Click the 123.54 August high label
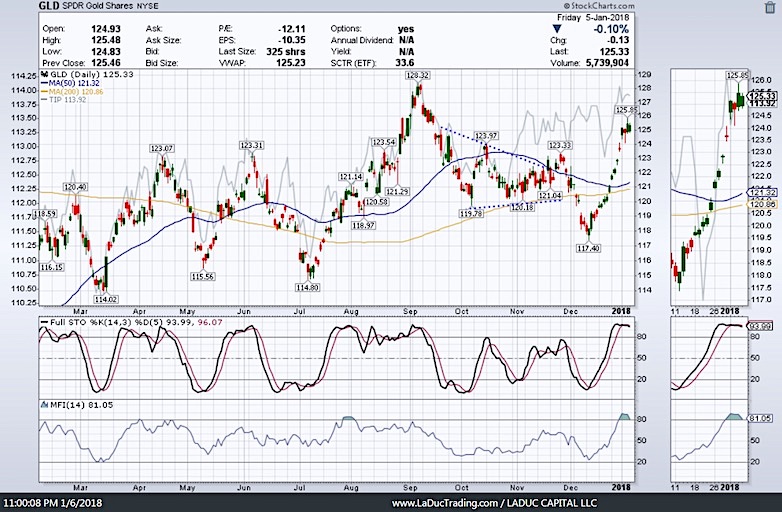The width and height of the screenshot is (782, 512). tap(383, 142)
